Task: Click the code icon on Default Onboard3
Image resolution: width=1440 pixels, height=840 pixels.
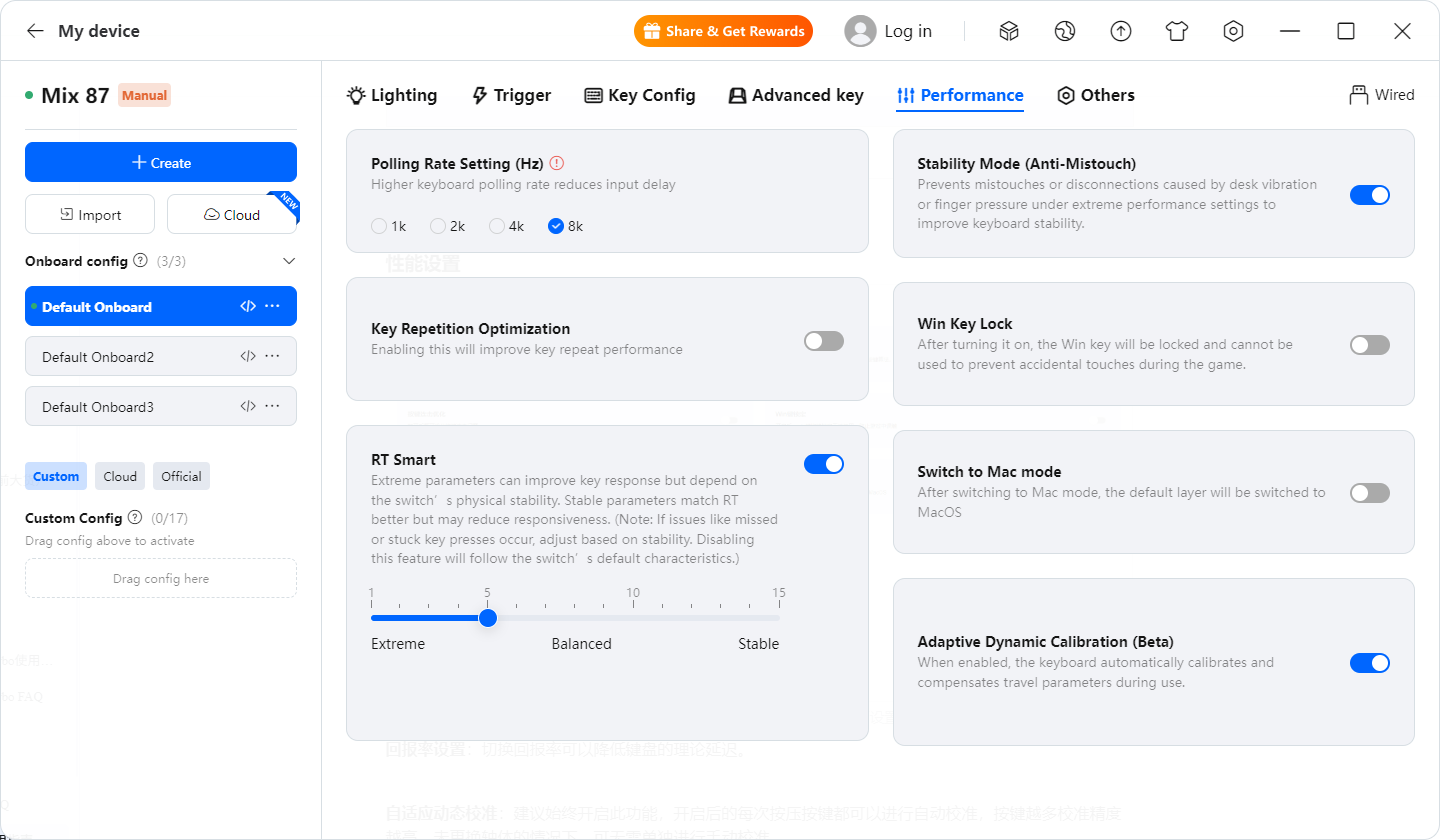Action: point(248,406)
